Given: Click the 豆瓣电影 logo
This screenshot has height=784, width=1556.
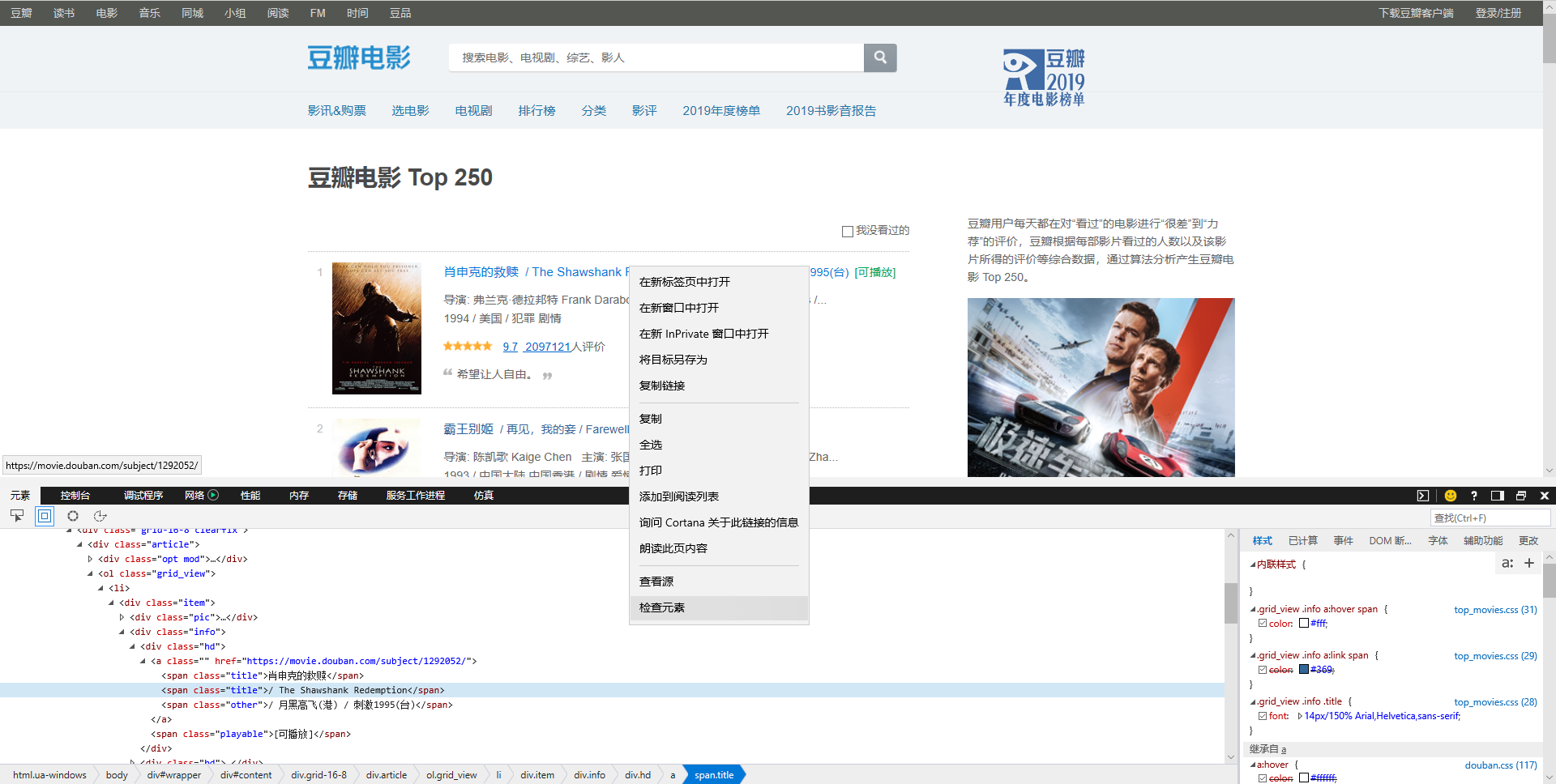Looking at the screenshot, I should pos(359,58).
